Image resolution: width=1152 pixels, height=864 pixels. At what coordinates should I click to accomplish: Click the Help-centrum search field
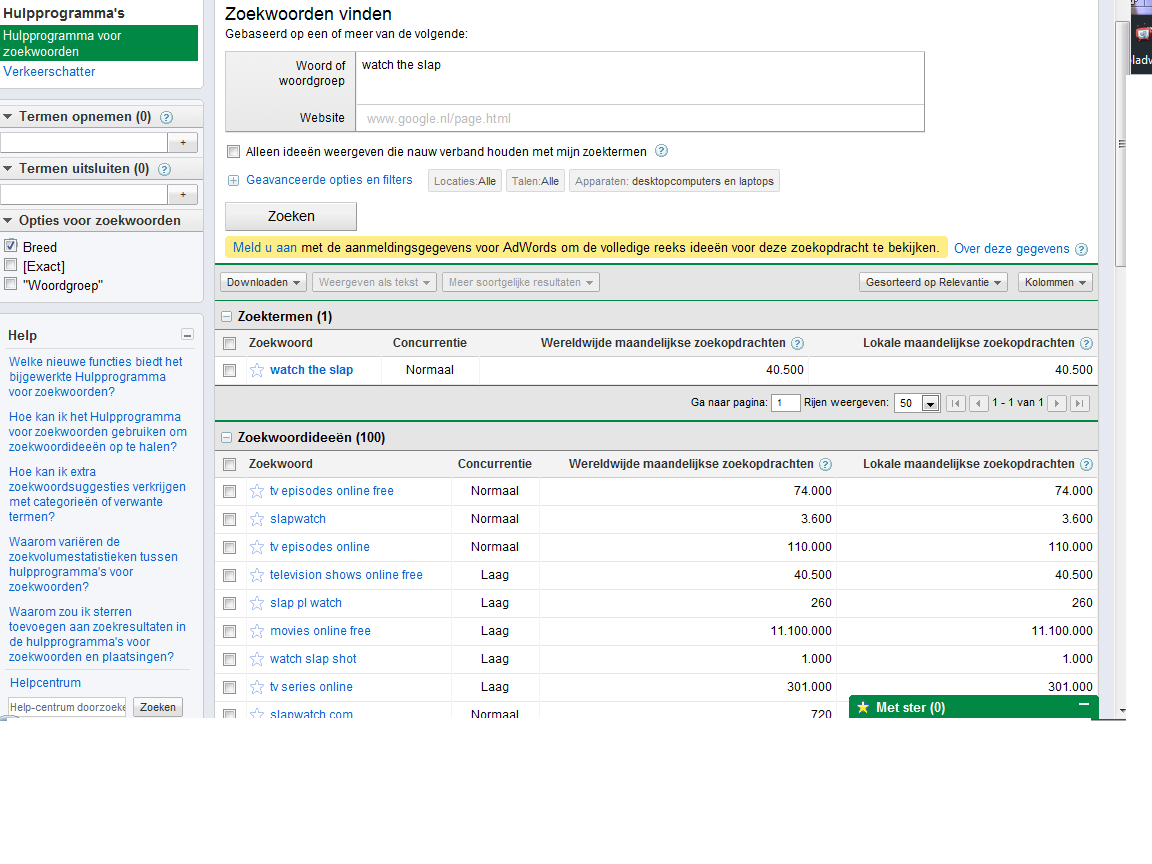67,708
